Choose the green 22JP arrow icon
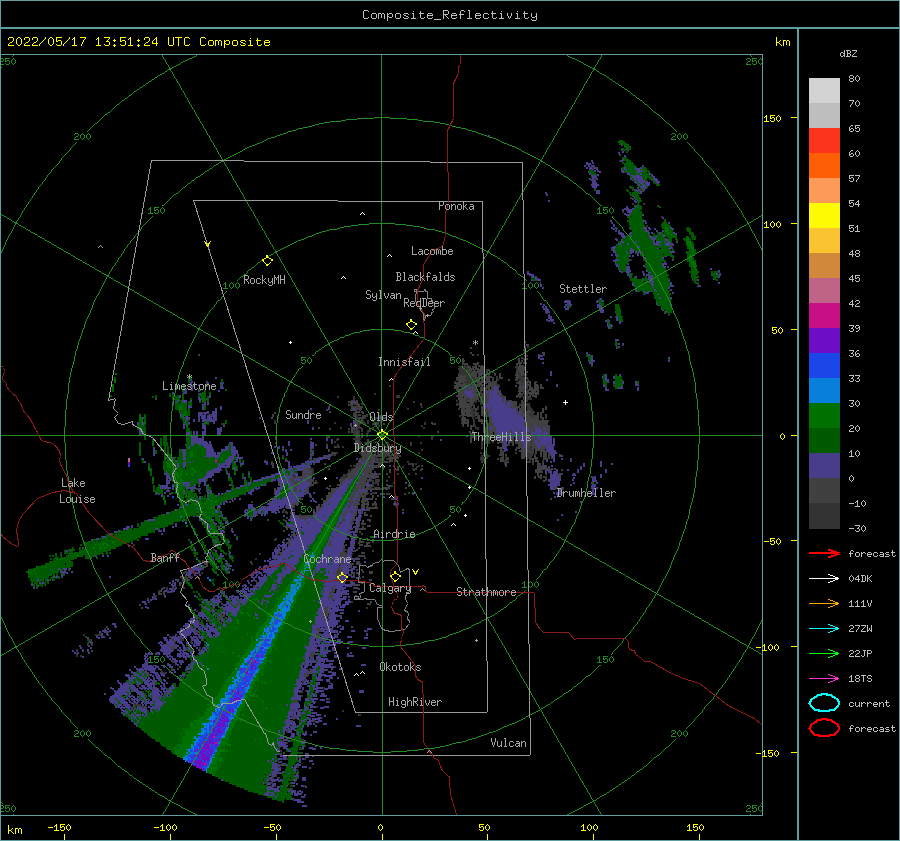Screen dimensions: 900x841 coord(824,653)
